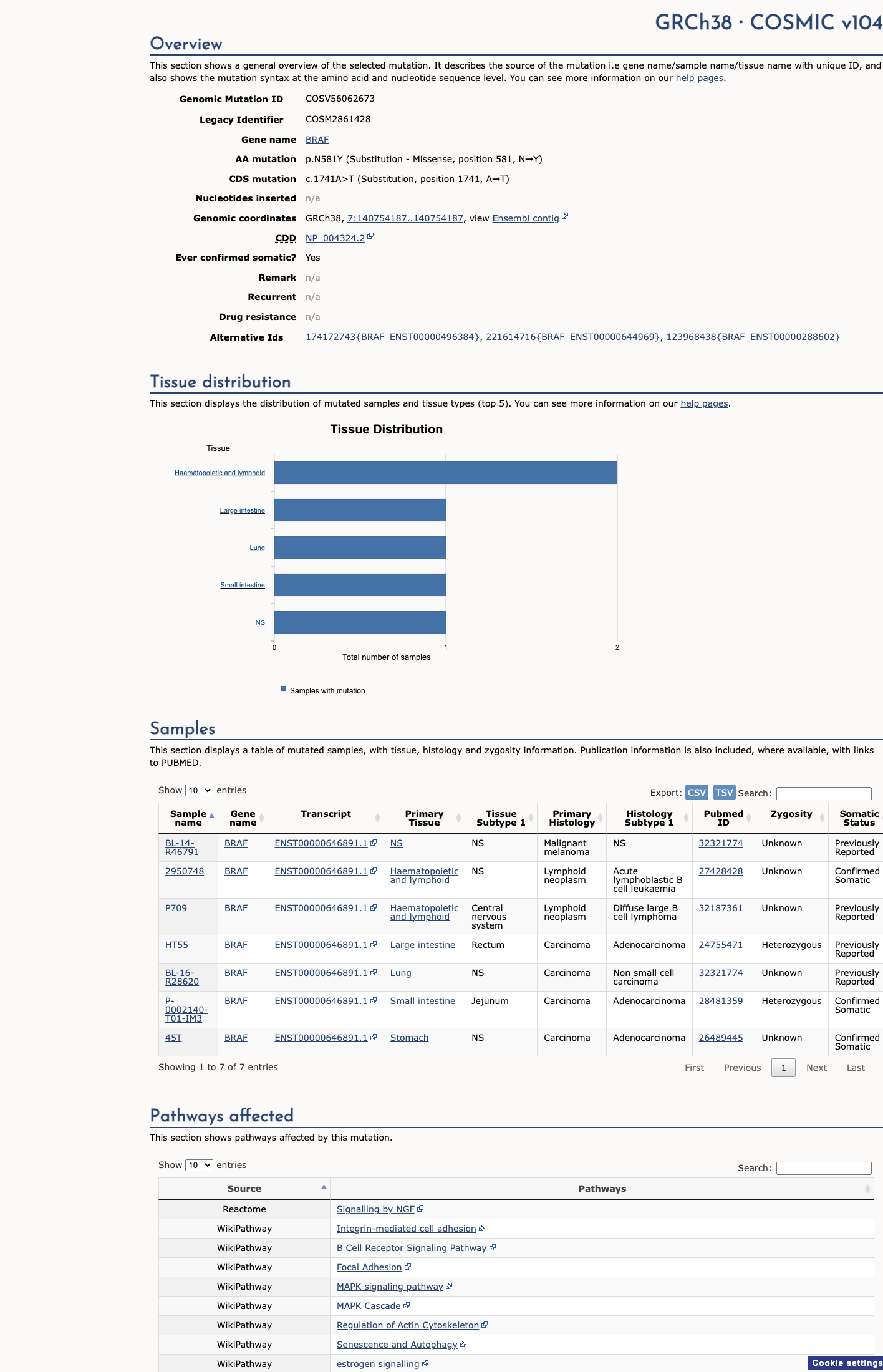Viewport: 883px width, 1372px height.
Task: Open sample HT55
Action: (x=176, y=945)
